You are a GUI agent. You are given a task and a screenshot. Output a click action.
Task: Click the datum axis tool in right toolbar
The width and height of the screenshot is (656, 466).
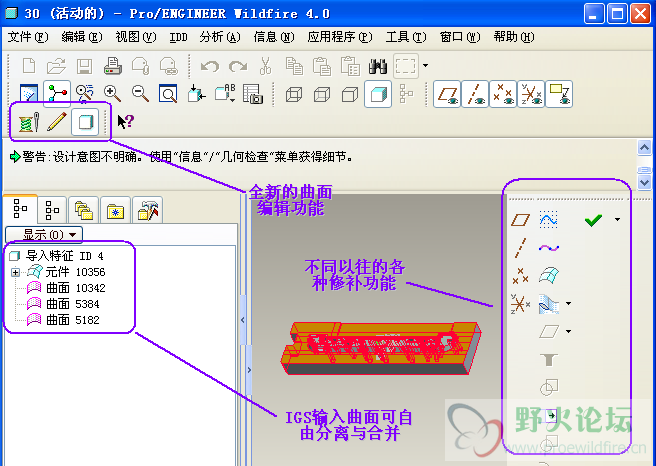click(520, 248)
